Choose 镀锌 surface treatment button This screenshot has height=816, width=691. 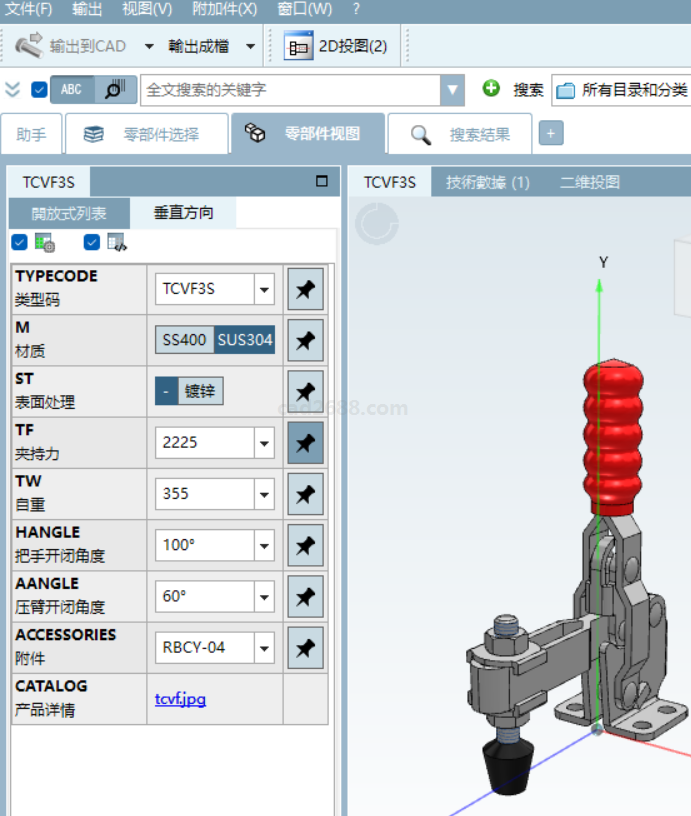point(201,392)
